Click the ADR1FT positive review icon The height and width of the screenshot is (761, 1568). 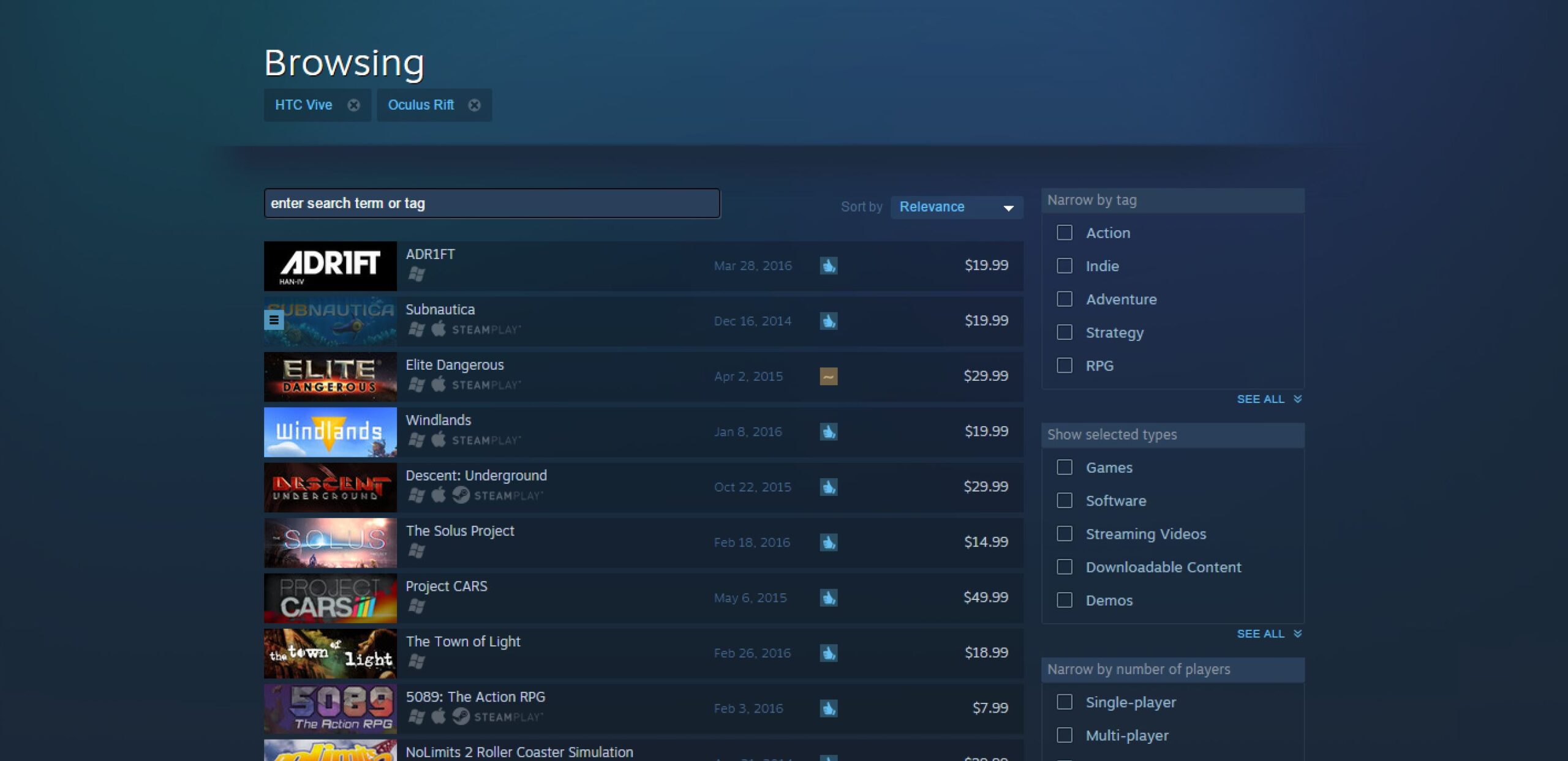(828, 266)
